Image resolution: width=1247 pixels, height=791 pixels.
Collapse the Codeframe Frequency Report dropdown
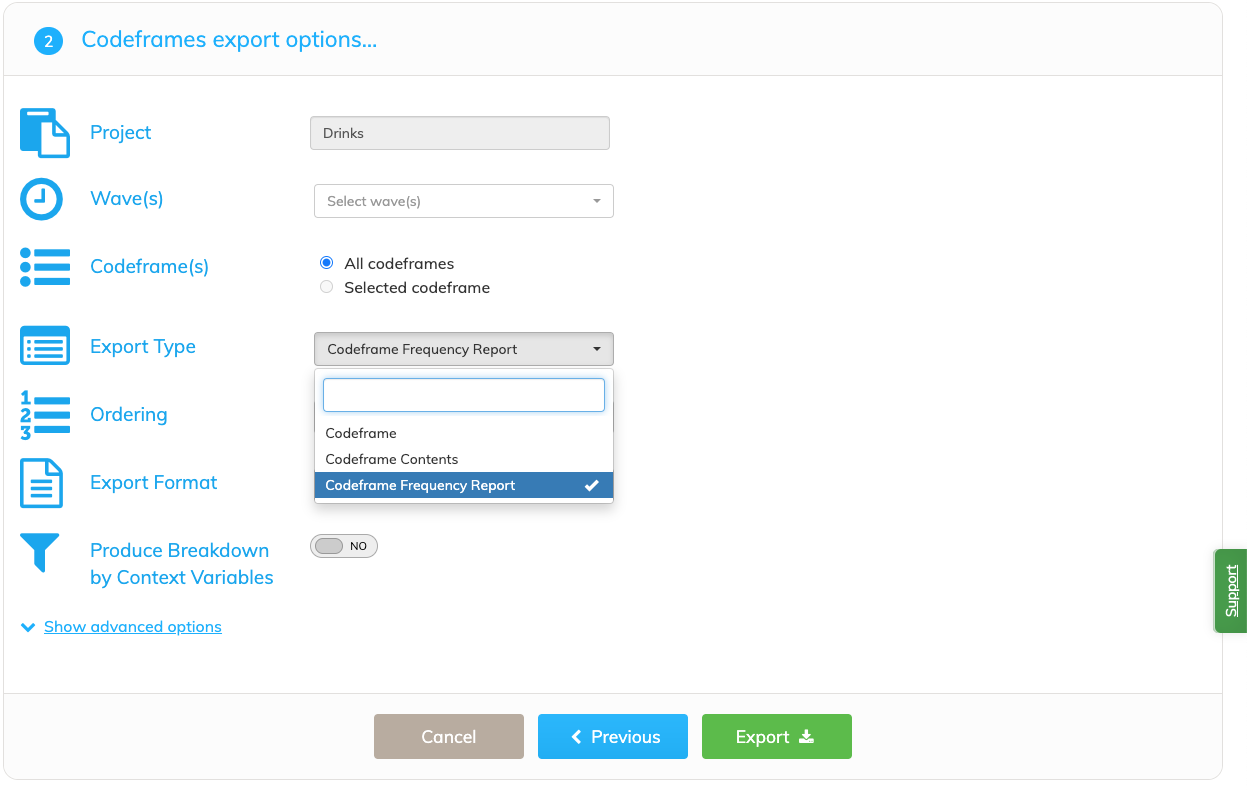coord(464,349)
